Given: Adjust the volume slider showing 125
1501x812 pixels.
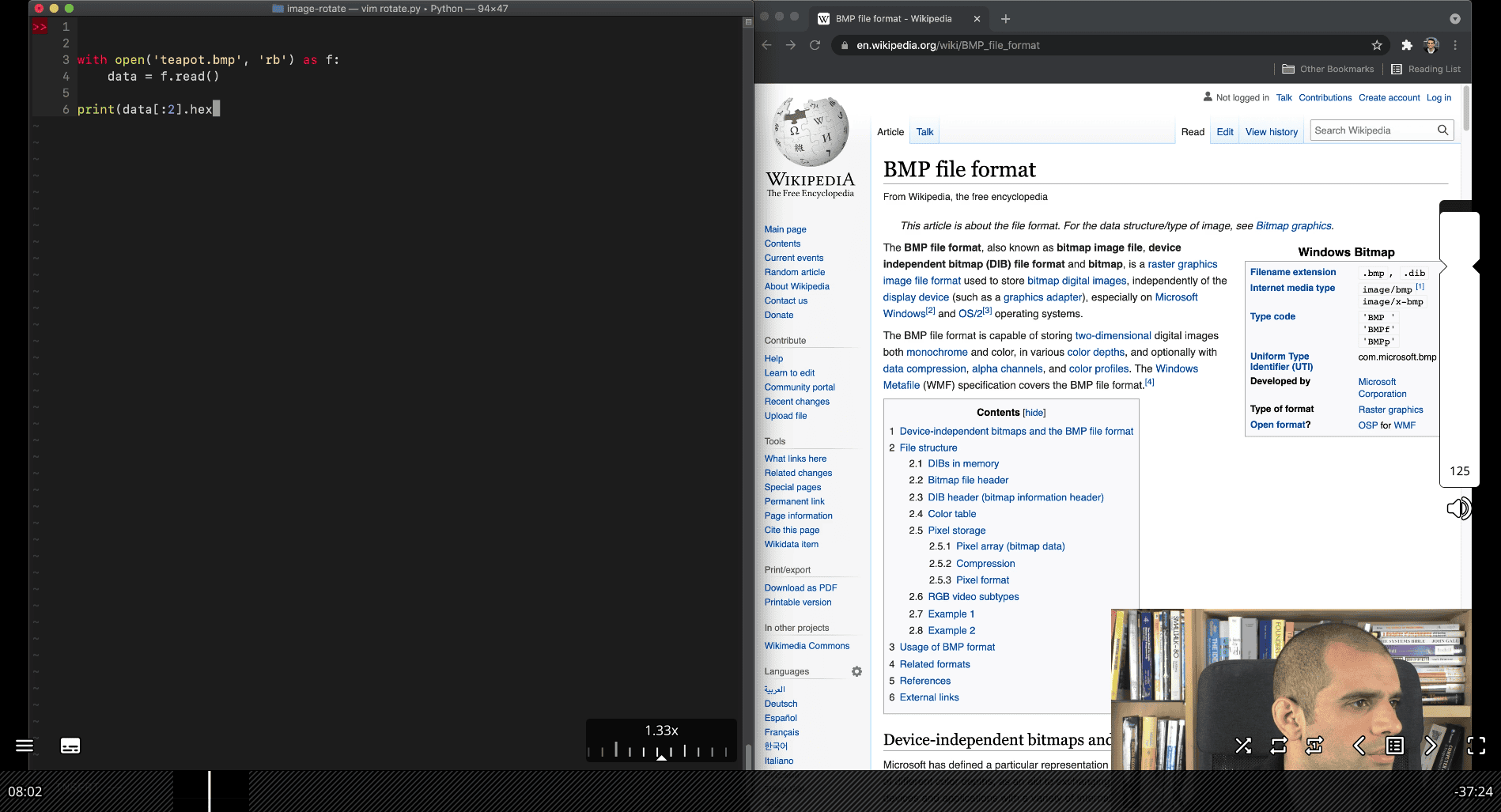Looking at the screenshot, I should (x=1459, y=344).
